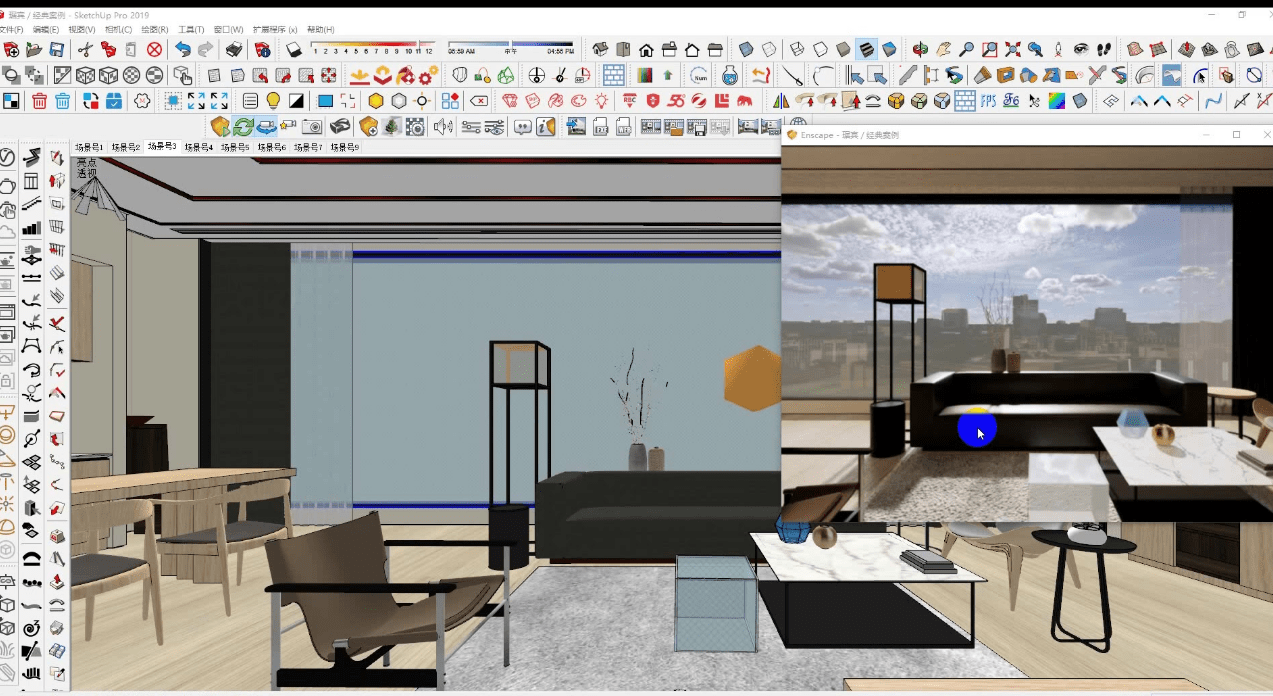Viewport: 1273px width, 696px height.
Task: Click the Save floppy disk icon
Action: 56,49
